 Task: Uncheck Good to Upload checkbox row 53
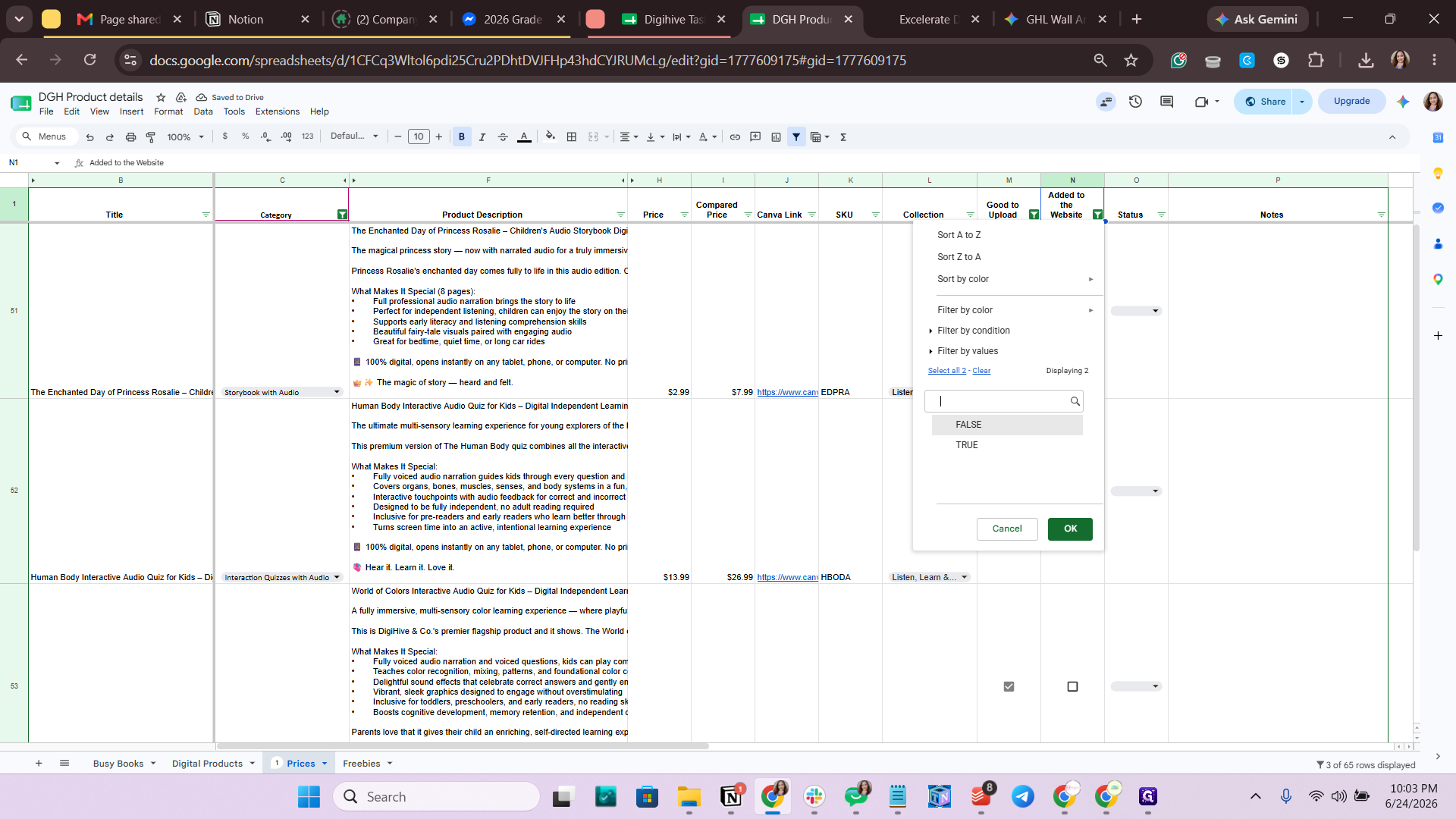1009,686
